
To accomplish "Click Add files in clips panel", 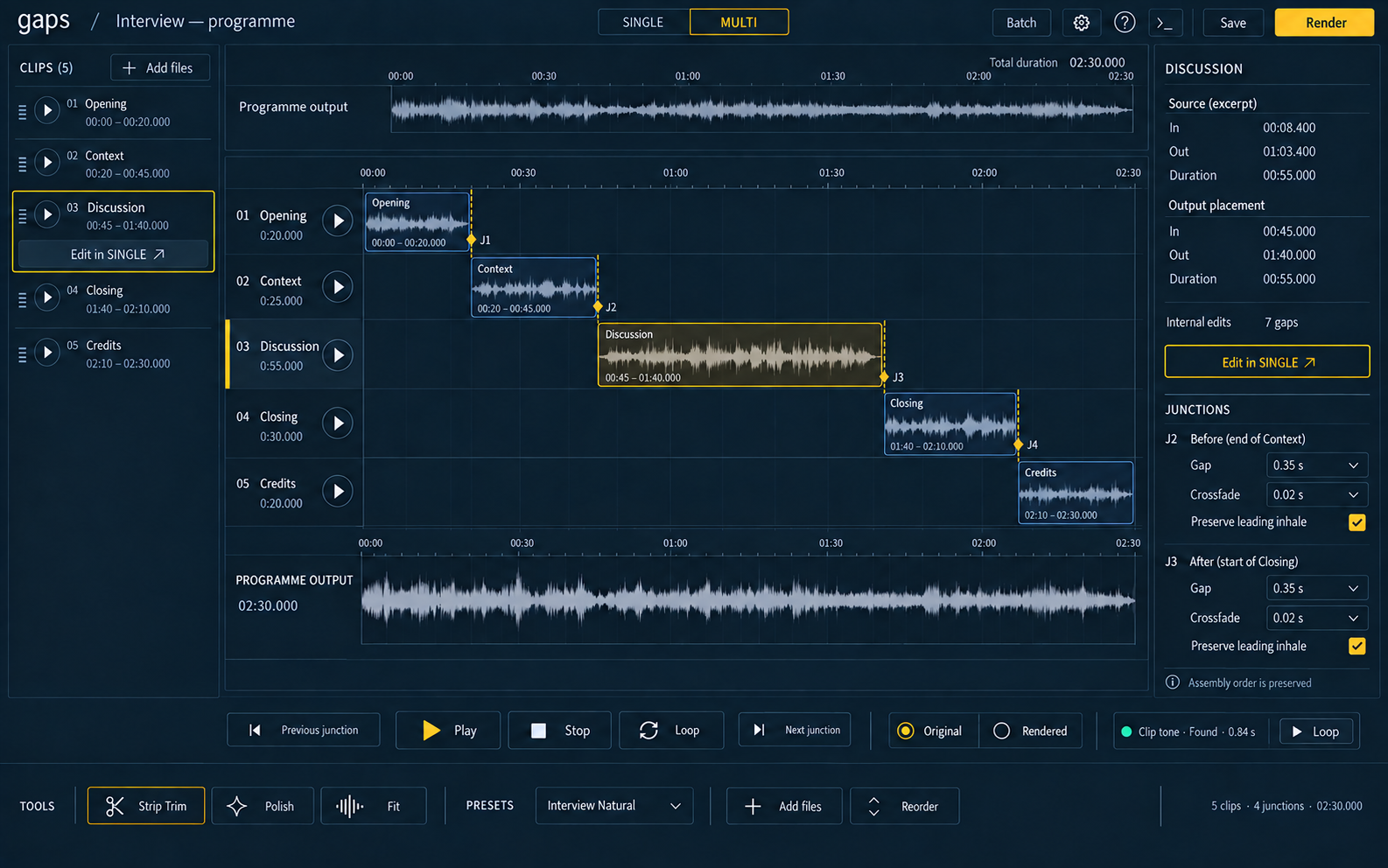I will [160, 68].
